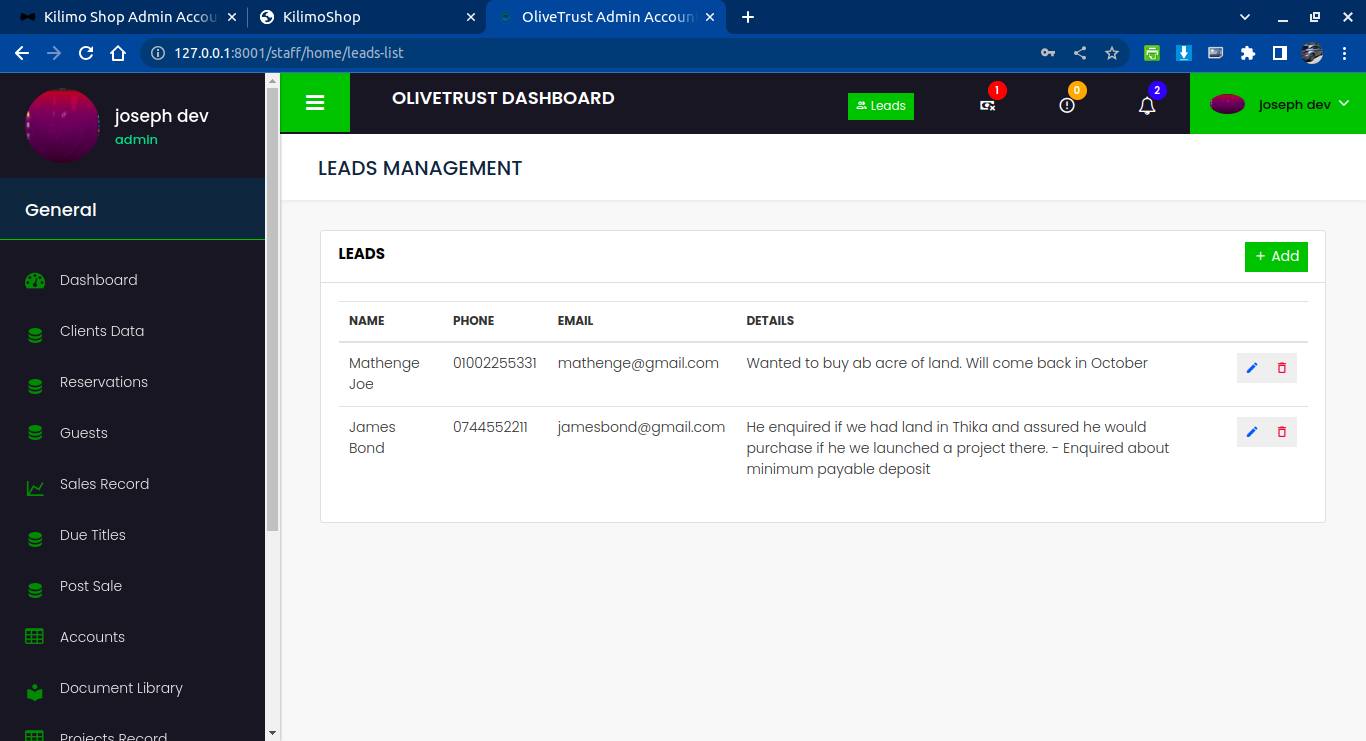Click the green Leads button in header
Viewport: 1366px width, 741px height.
pos(880,106)
